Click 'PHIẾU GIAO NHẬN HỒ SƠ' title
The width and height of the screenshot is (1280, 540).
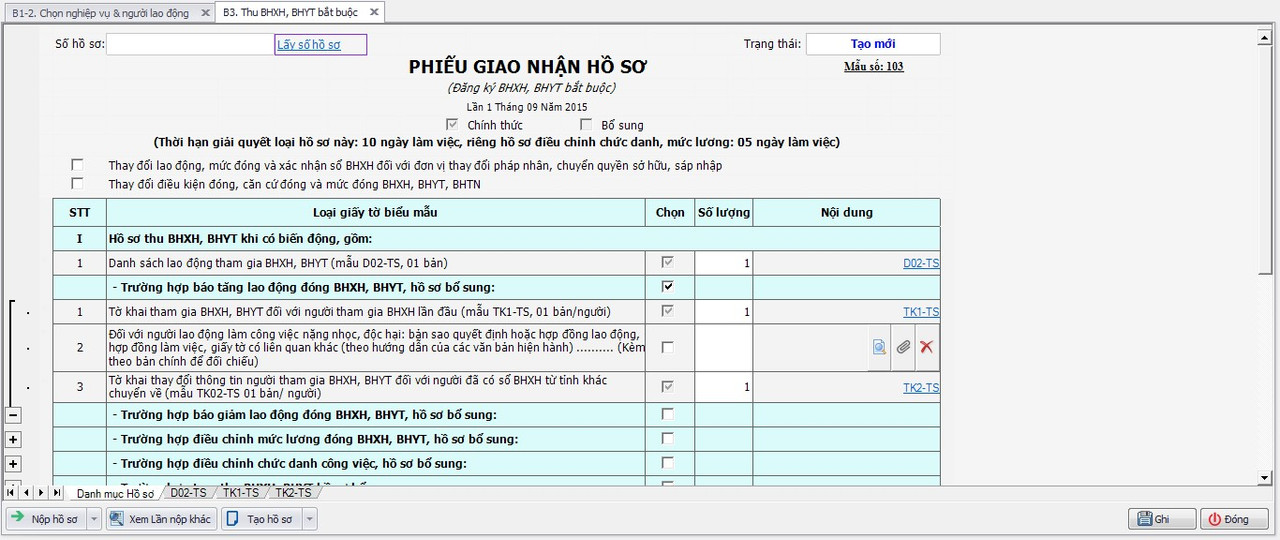528,67
